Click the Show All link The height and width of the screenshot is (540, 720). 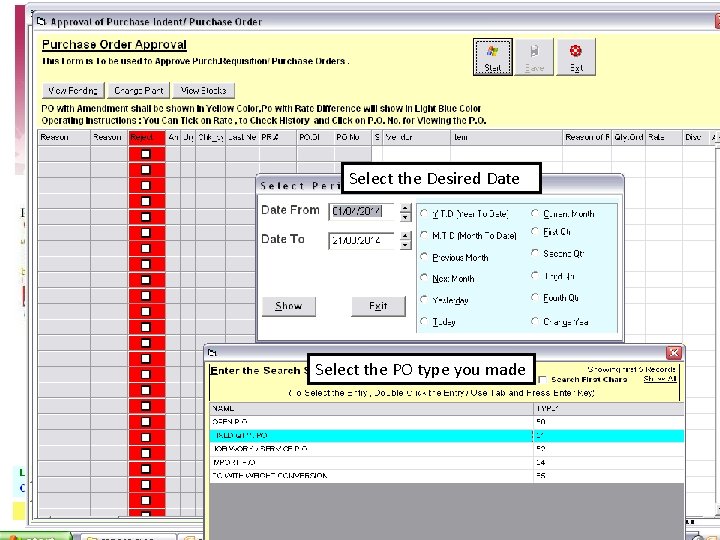[660, 379]
